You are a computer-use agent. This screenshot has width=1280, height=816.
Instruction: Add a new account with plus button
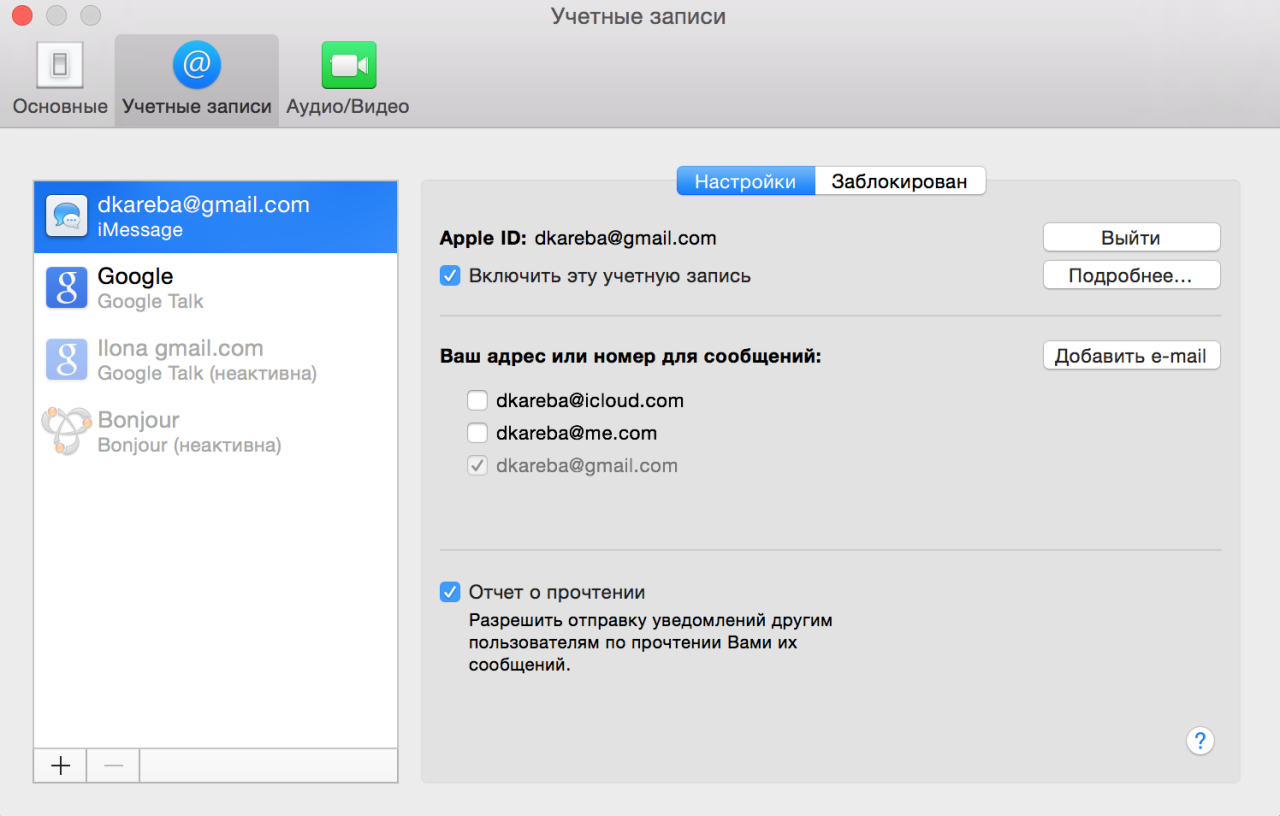click(x=60, y=766)
